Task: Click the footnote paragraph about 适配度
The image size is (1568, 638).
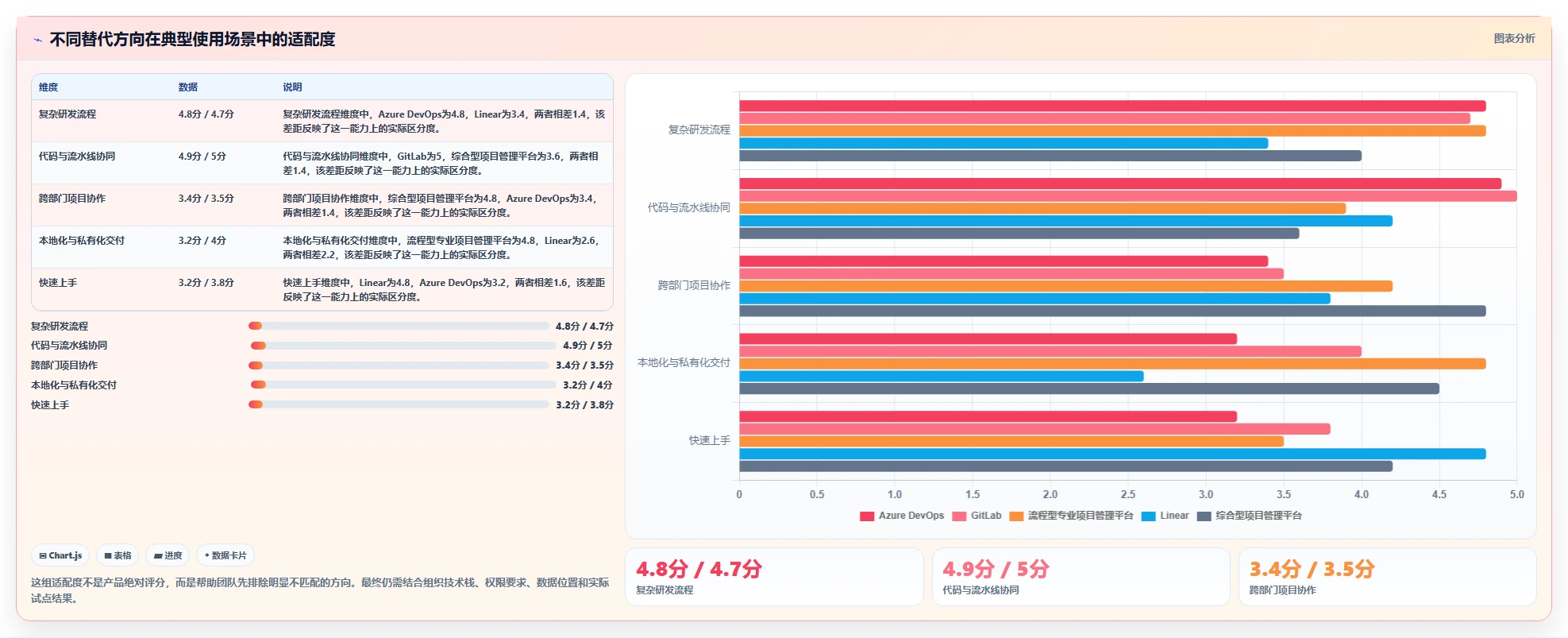Action: click(320, 590)
